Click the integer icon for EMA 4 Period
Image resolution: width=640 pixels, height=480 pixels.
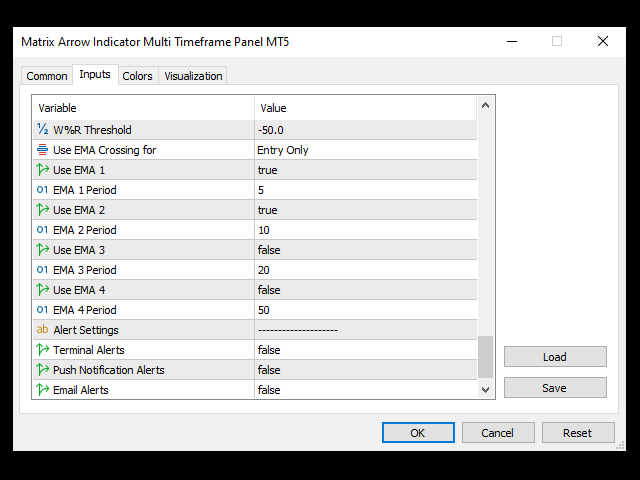[42, 309]
